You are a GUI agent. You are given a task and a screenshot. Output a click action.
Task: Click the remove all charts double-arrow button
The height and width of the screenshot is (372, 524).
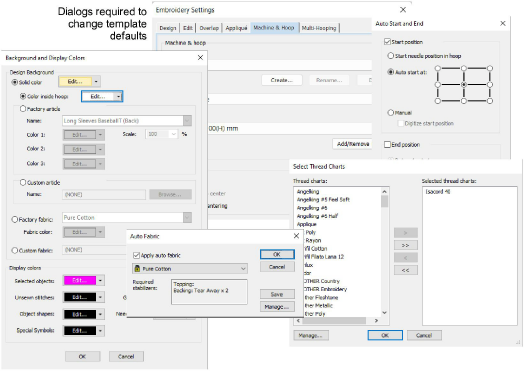click(406, 270)
